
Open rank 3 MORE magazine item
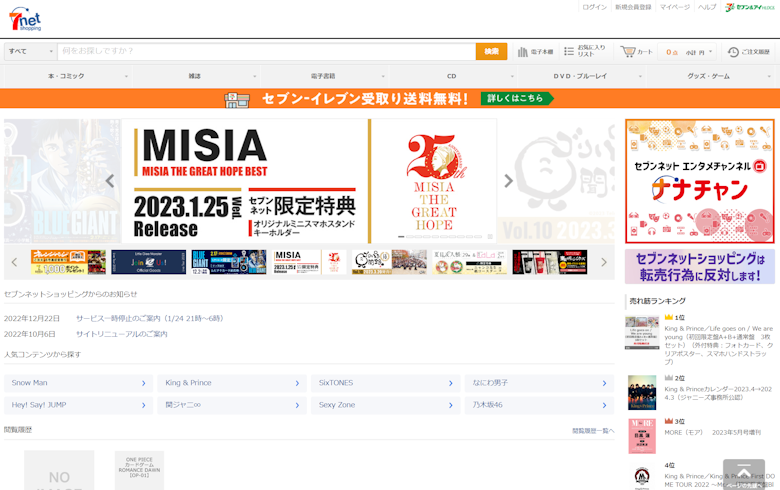click(x=712, y=433)
